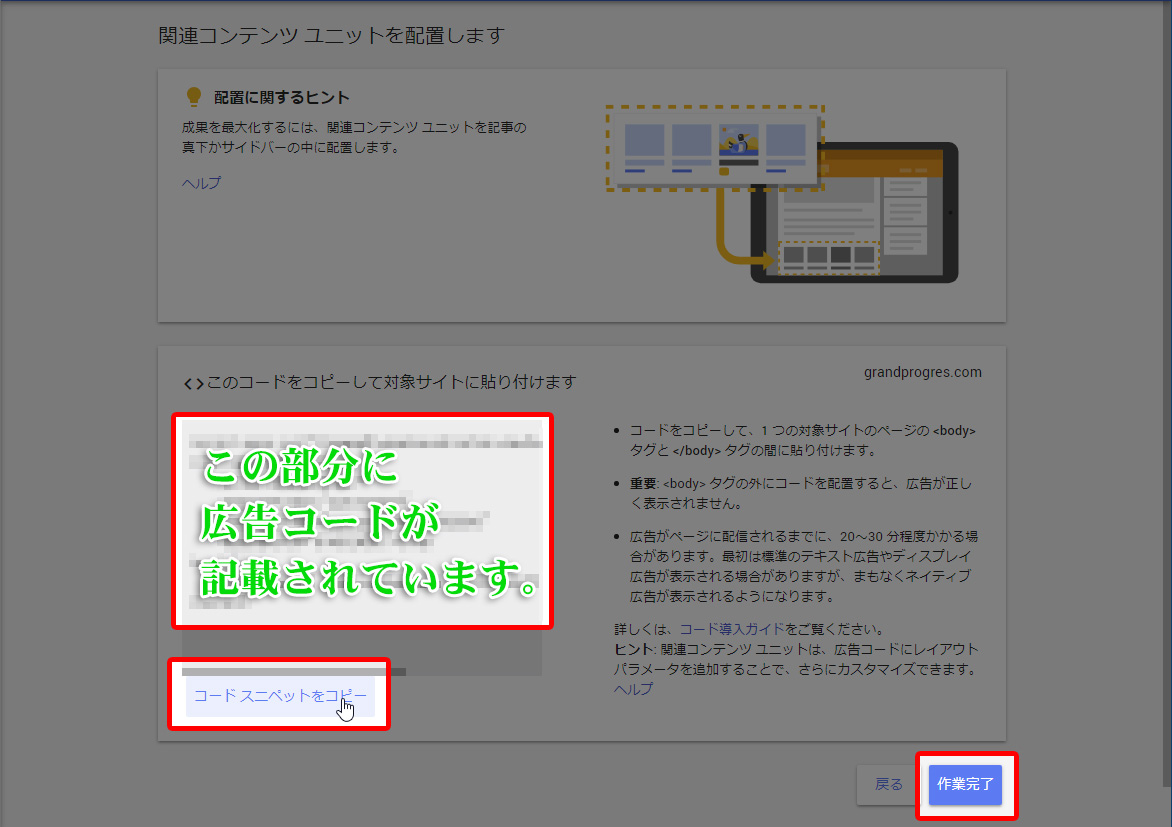Image resolution: width=1172 pixels, height=827 pixels.
Task: Click the bullet mentioning 20〜30 分程度
Action: (802, 565)
